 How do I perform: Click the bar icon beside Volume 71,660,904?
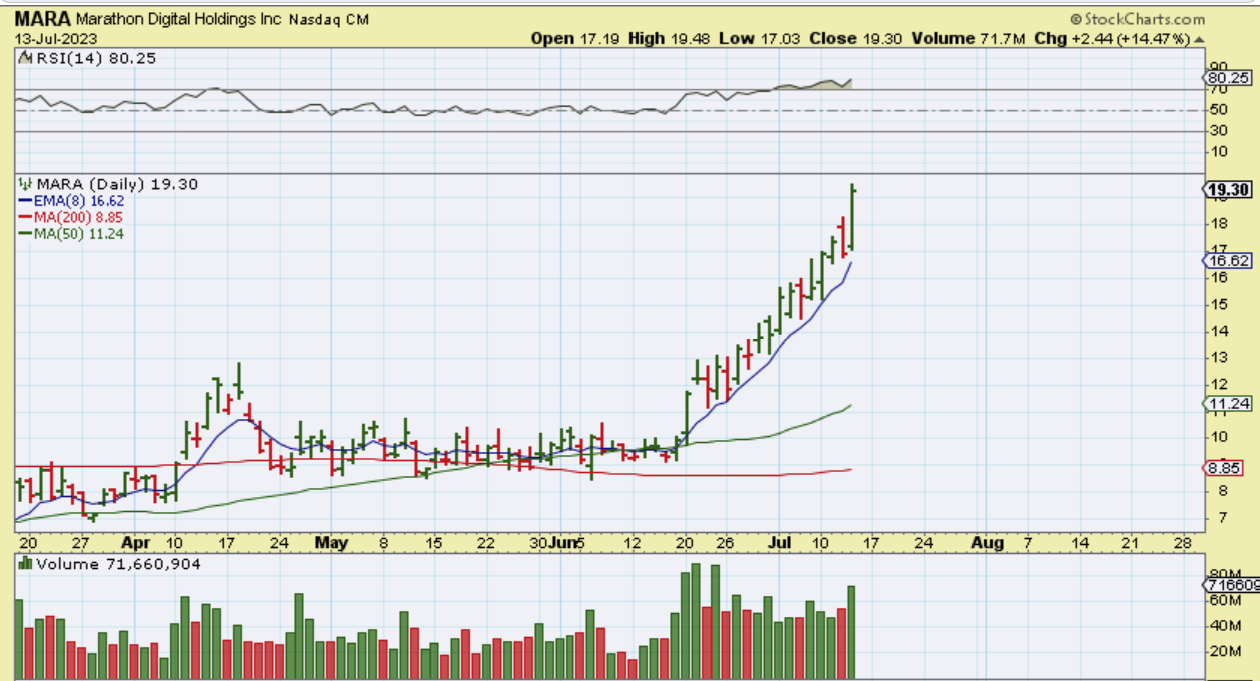24,564
